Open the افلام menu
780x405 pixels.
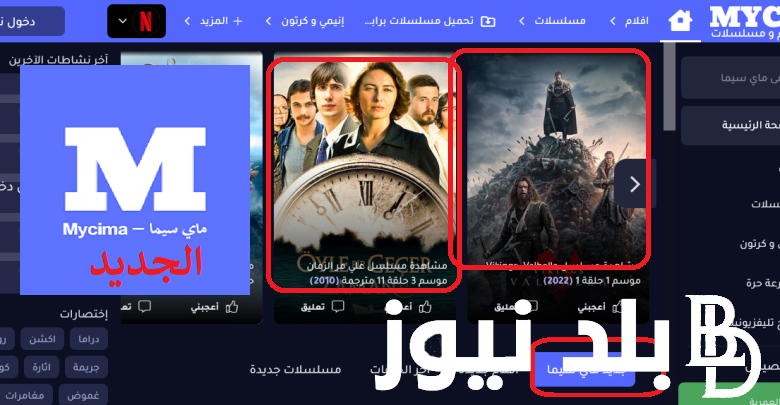(x=629, y=21)
